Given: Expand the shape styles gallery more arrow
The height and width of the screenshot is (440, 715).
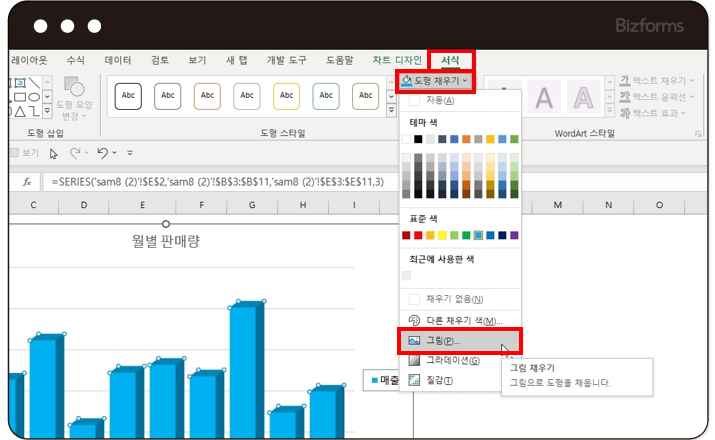Looking at the screenshot, I should pyautogui.click(x=389, y=109).
